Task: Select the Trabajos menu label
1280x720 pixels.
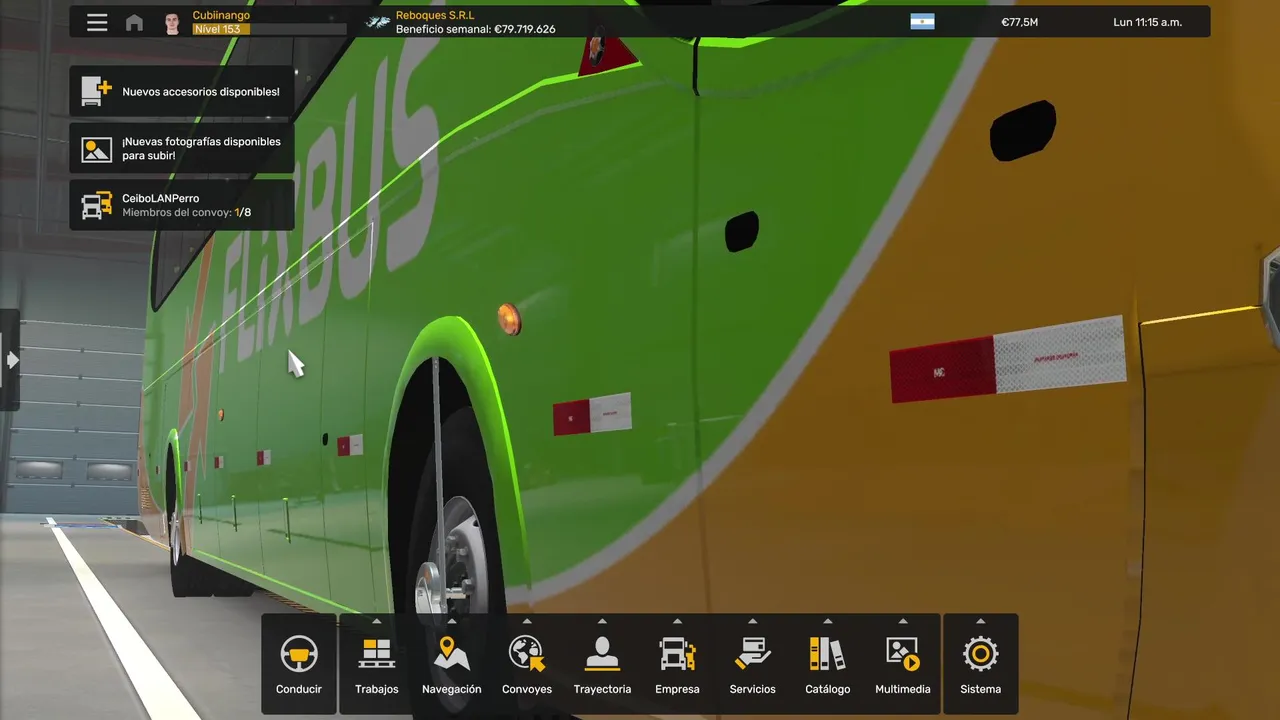Action: pyautogui.click(x=377, y=689)
